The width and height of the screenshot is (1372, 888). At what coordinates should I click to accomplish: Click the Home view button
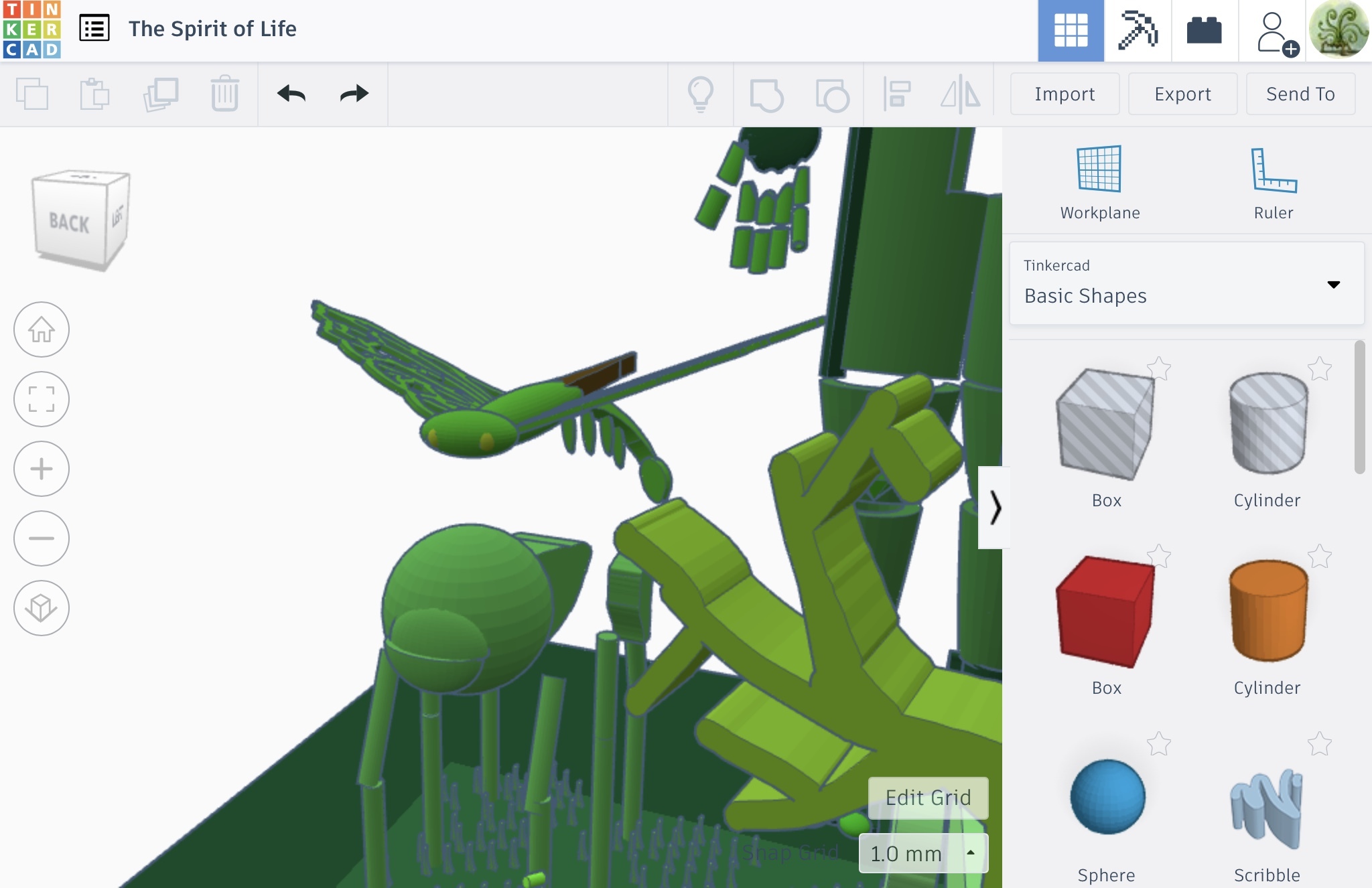(x=42, y=329)
